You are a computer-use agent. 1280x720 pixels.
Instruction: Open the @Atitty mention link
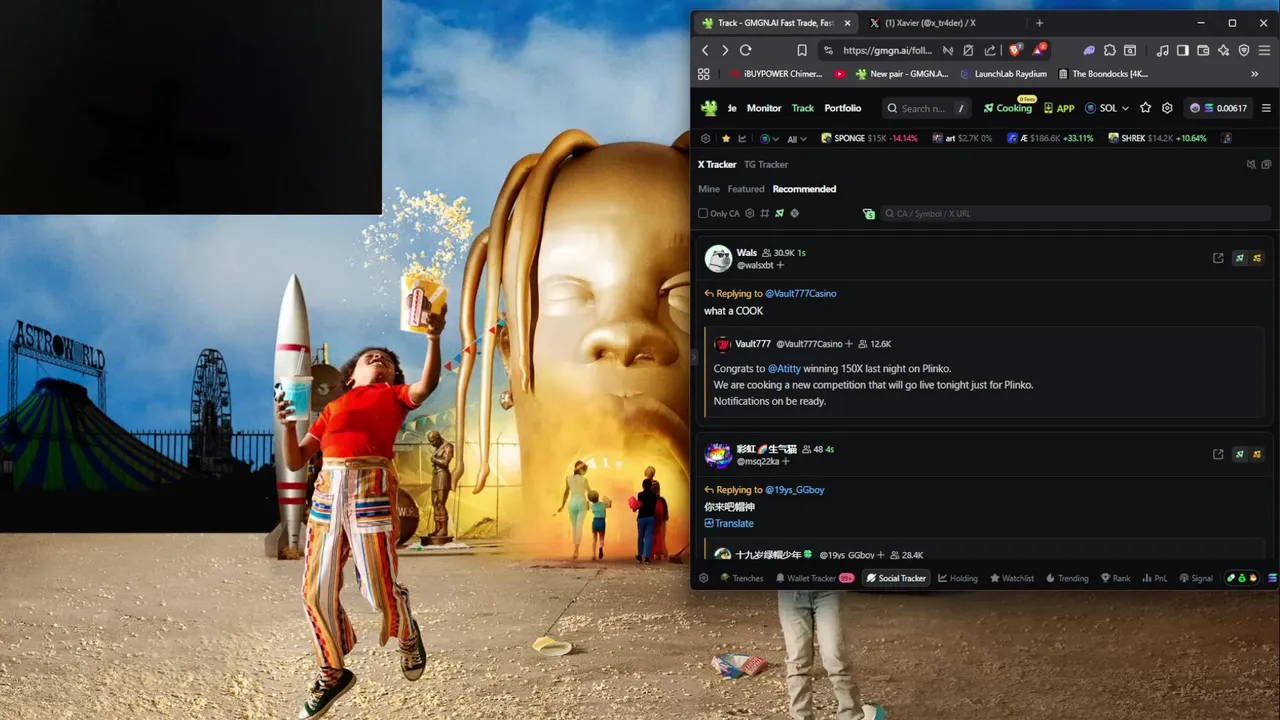[784, 368]
